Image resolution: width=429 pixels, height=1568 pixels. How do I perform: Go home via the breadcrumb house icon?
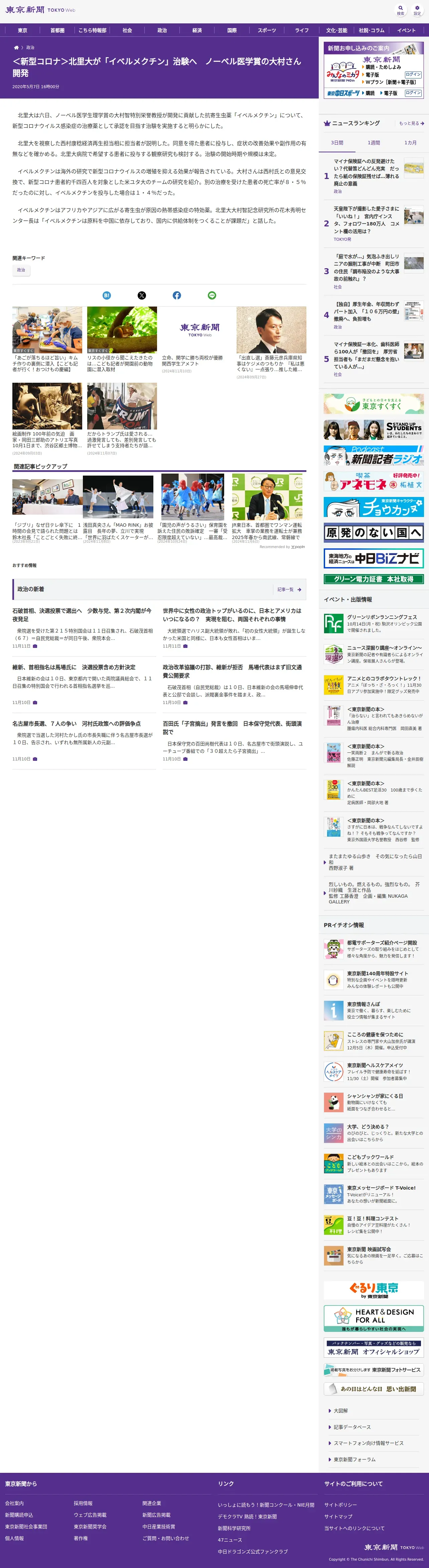coord(16,47)
